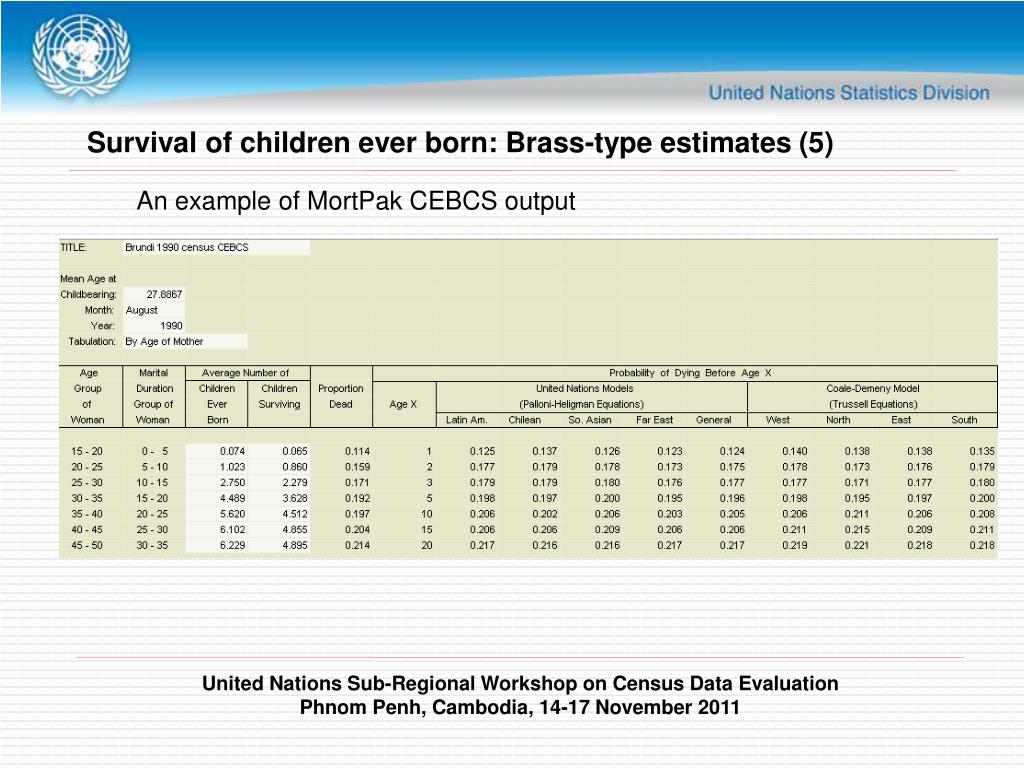Click children surviving value 3.628
This screenshot has width=1024, height=768.
(x=295, y=498)
